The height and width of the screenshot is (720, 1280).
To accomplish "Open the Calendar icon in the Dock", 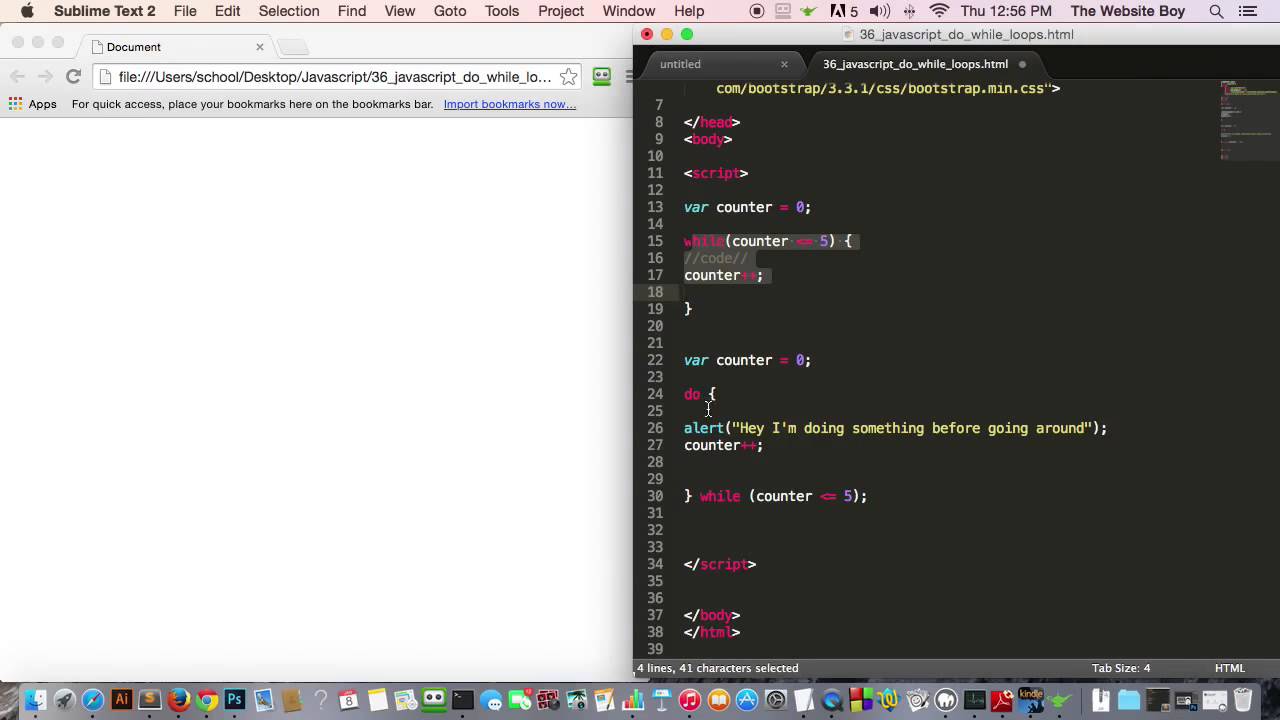I will pyautogui.click(x=348, y=700).
